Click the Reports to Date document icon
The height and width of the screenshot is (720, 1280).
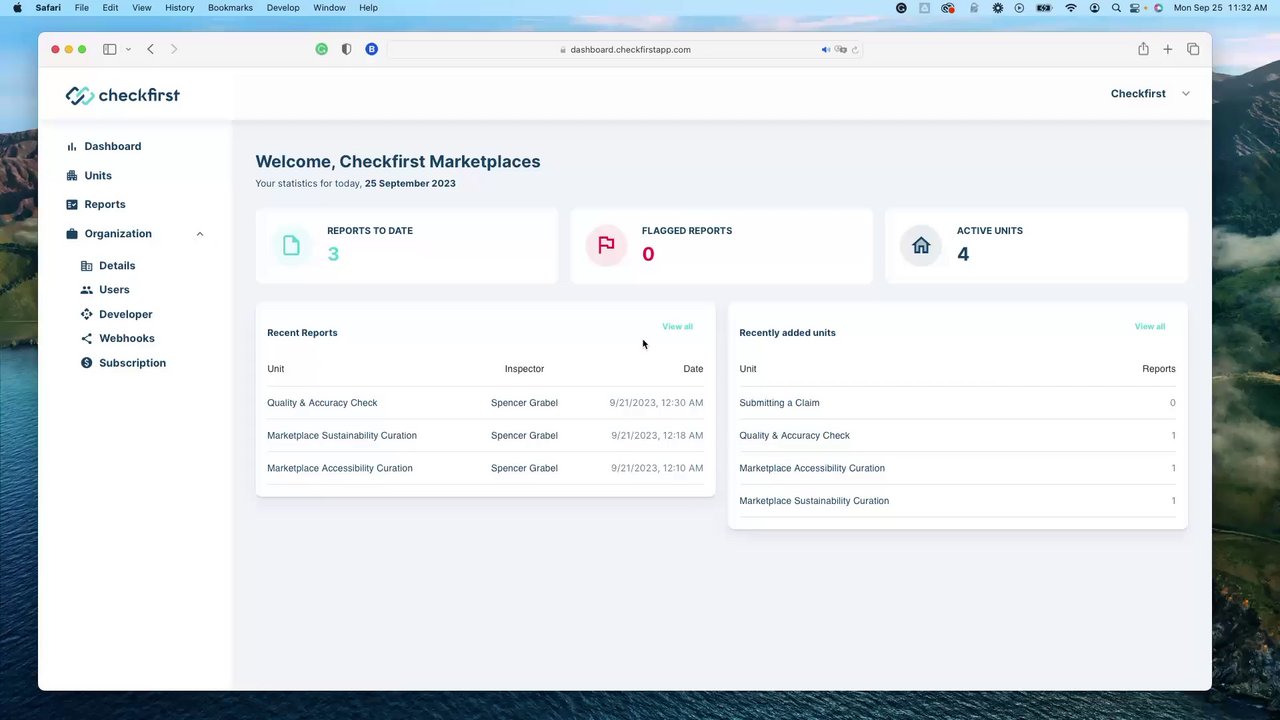tap(291, 246)
